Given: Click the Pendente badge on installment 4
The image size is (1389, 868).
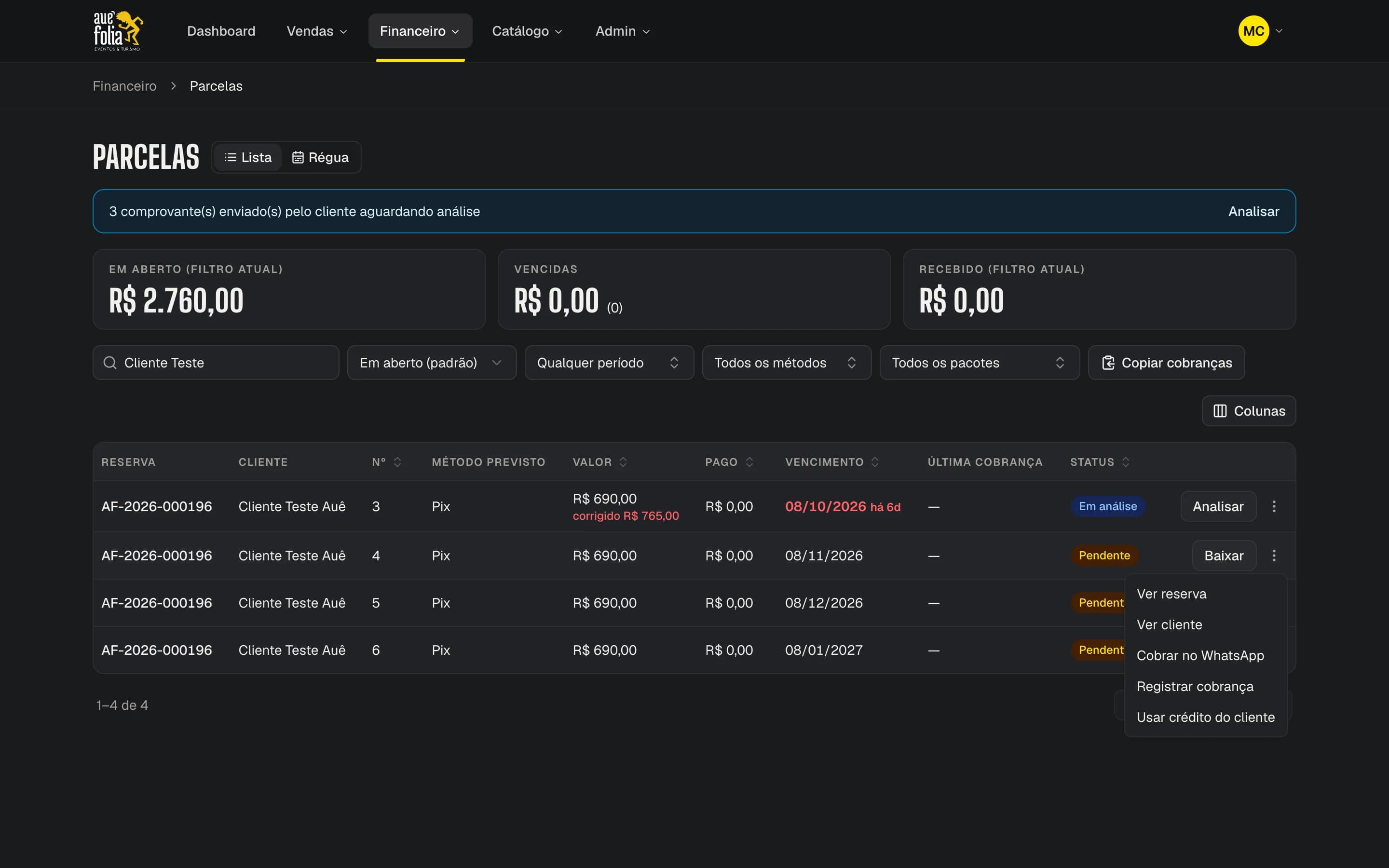Looking at the screenshot, I should [1104, 555].
